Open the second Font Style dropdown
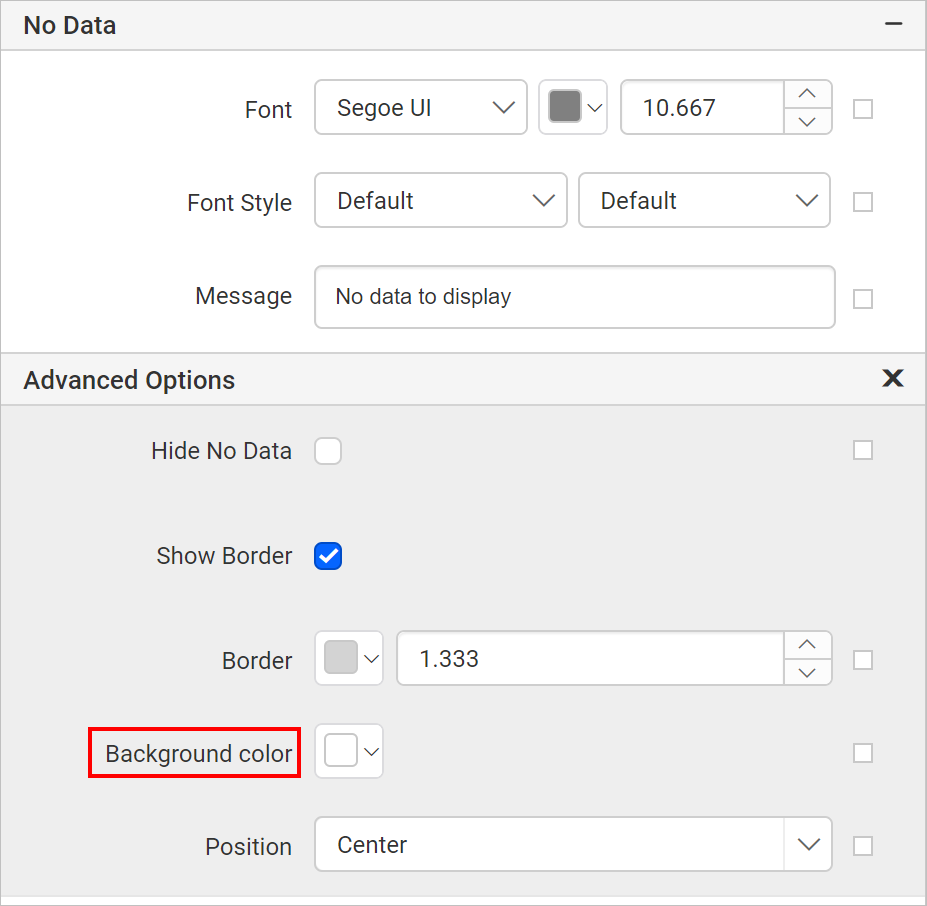 704,200
